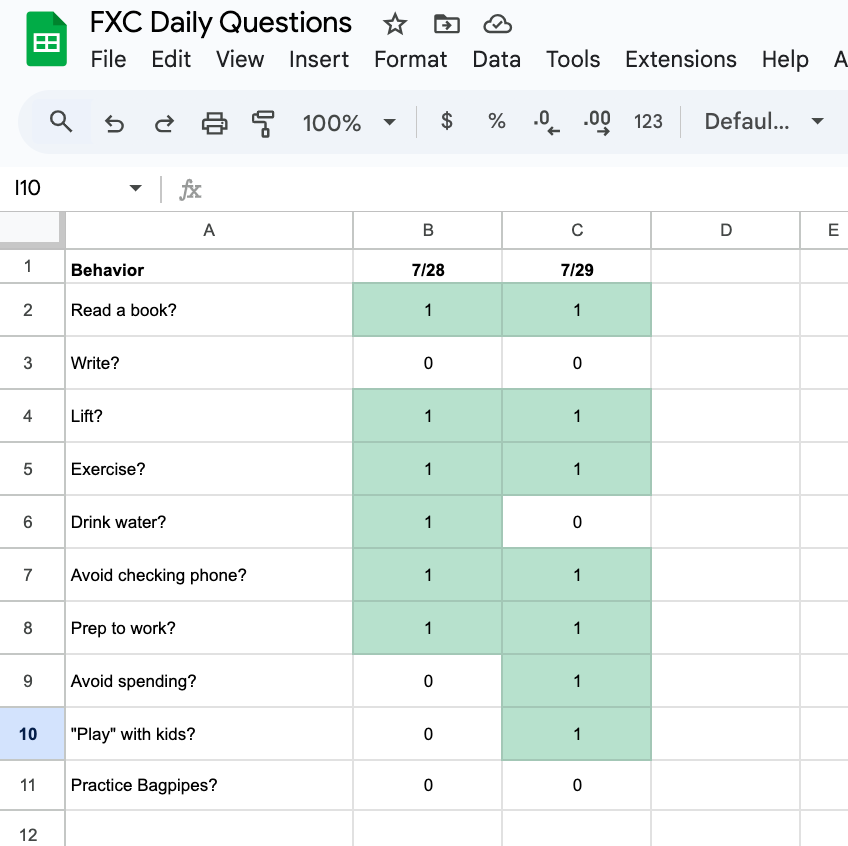Open the Edit menu
Viewport: 848px width, 846px height.
pos(171,59)
